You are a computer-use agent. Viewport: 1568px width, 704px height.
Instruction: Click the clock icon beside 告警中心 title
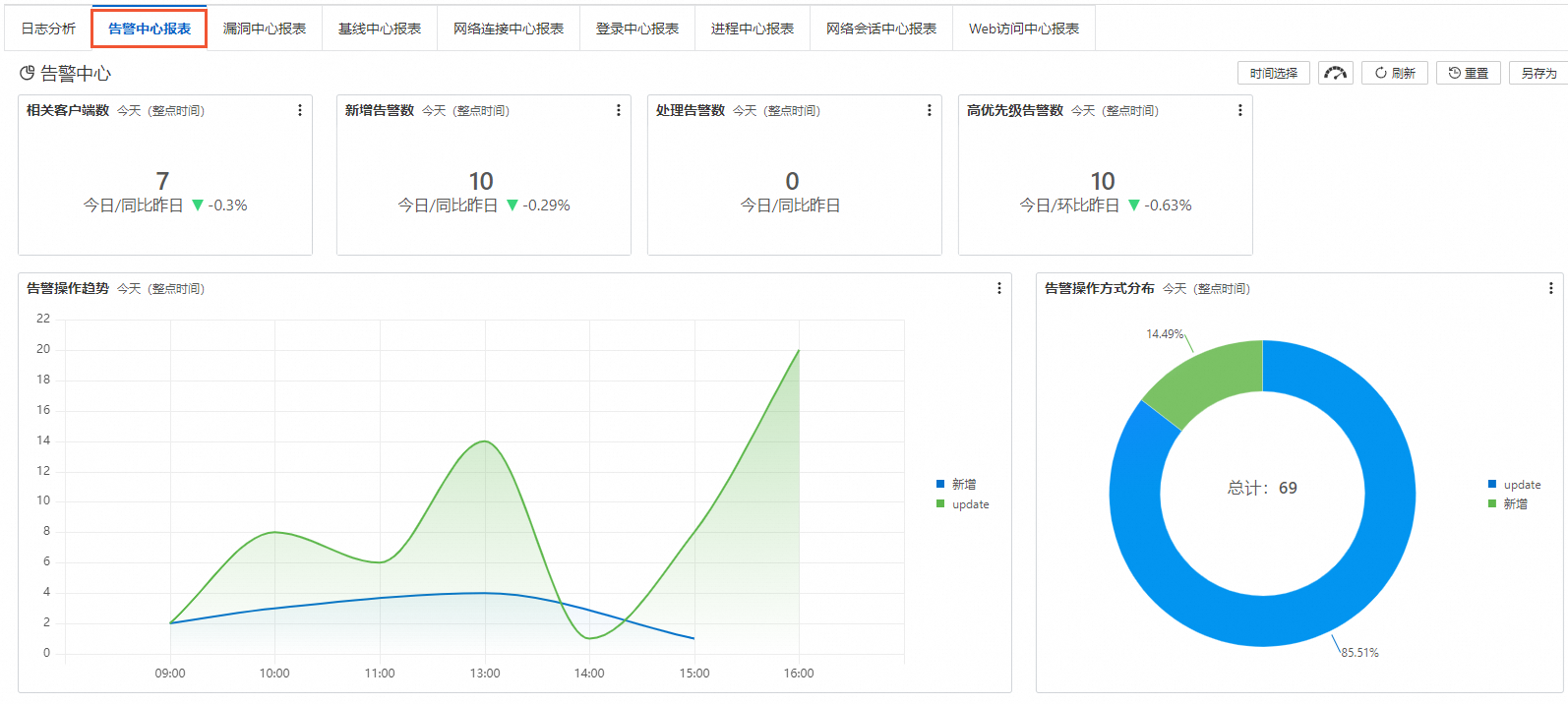pyautogui.click(x=28, y=73)
